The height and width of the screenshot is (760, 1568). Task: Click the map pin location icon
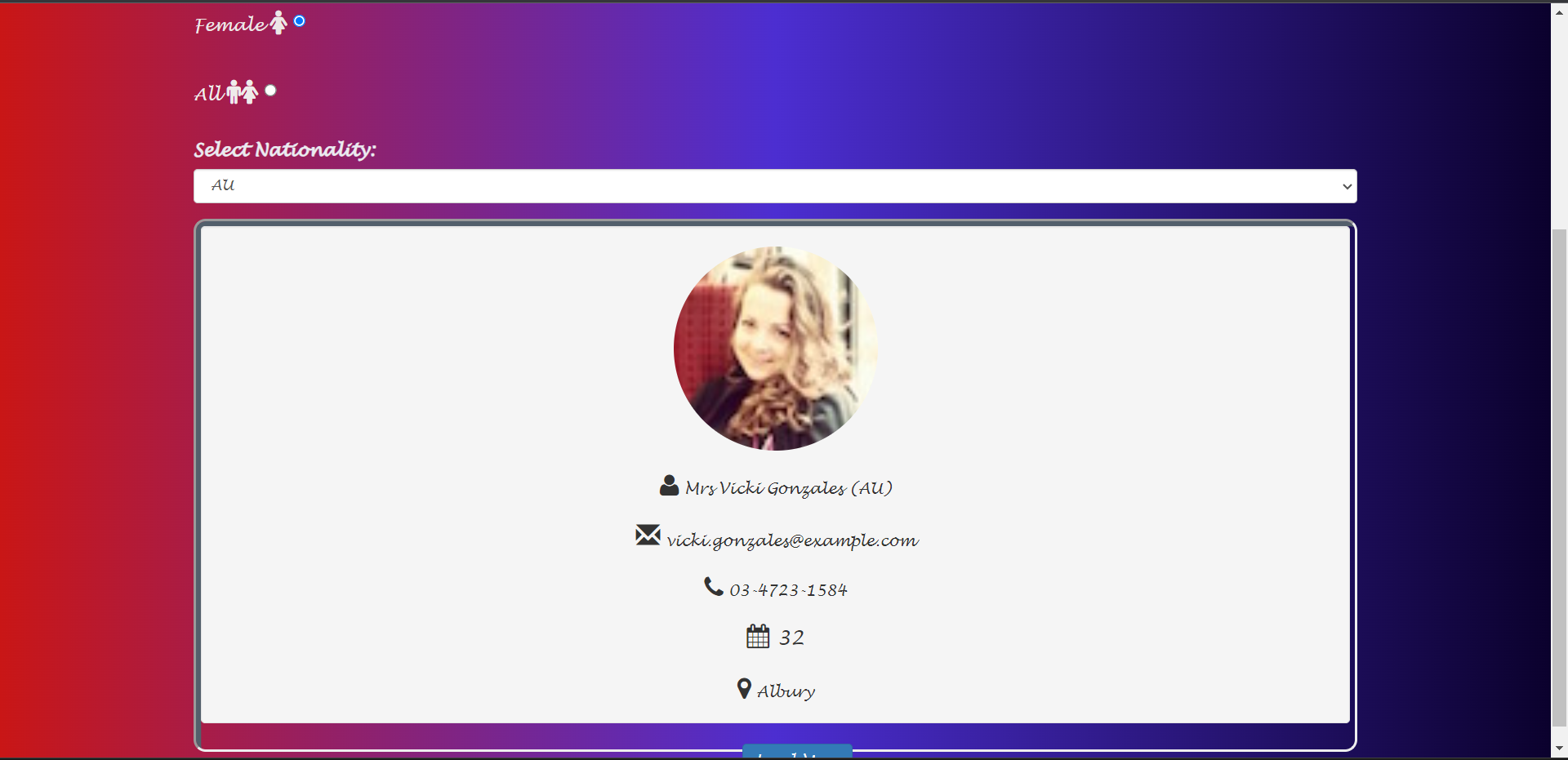pyautogui.click(x=744, y=688)
